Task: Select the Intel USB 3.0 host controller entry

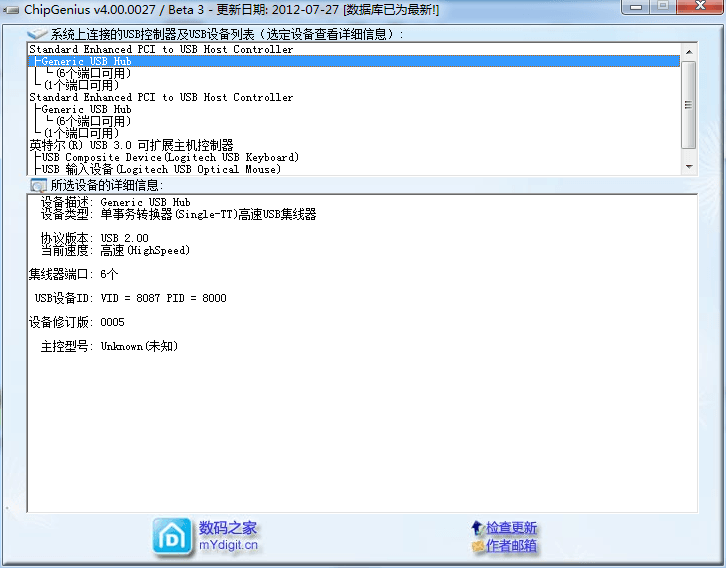Action: coord(131,145)
